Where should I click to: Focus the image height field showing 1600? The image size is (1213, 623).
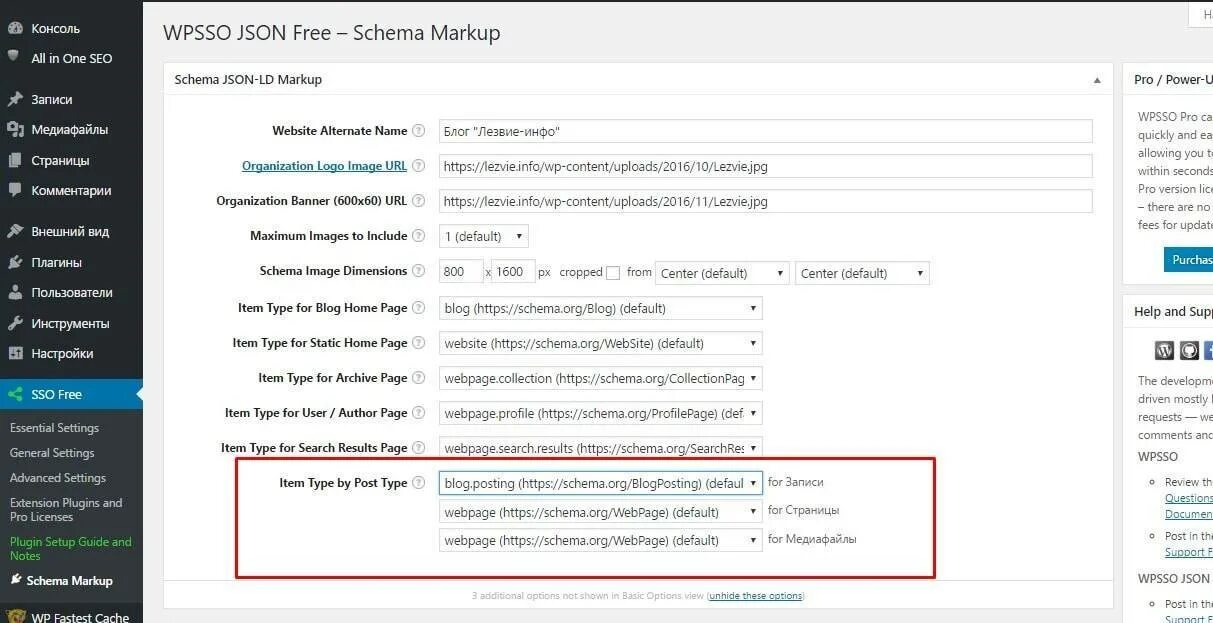514,272
